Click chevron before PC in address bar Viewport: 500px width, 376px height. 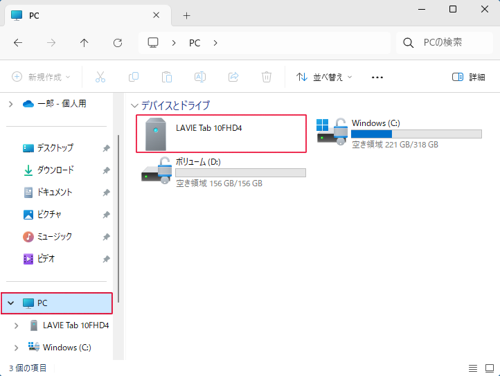click(x=174, y=43)
